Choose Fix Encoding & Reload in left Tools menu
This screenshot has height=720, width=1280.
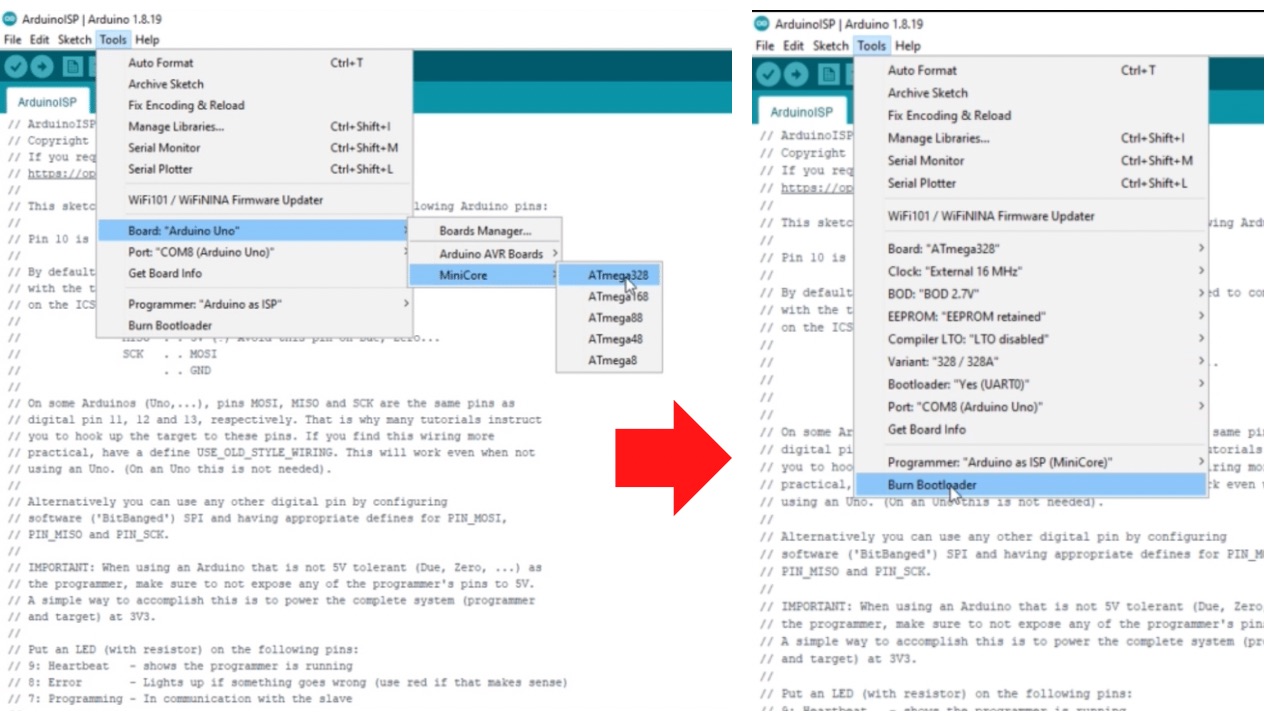click(x=254, y=105)
